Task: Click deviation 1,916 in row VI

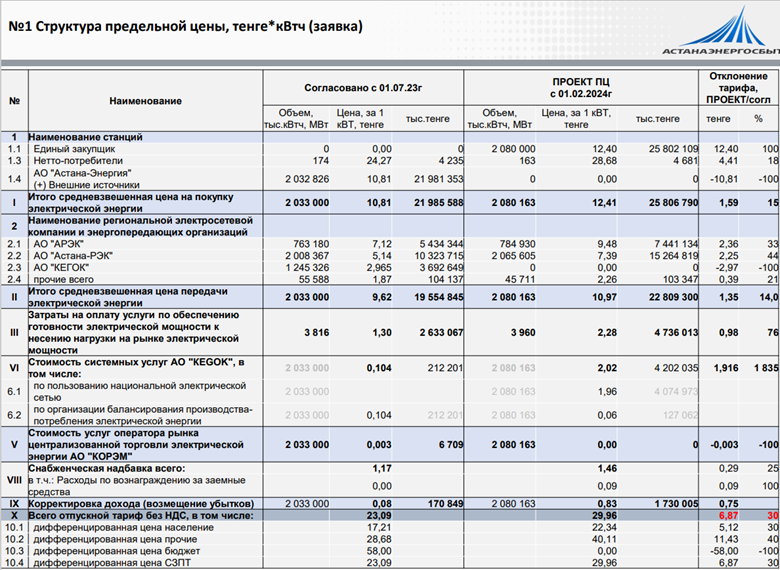Action: coord(726,368)
